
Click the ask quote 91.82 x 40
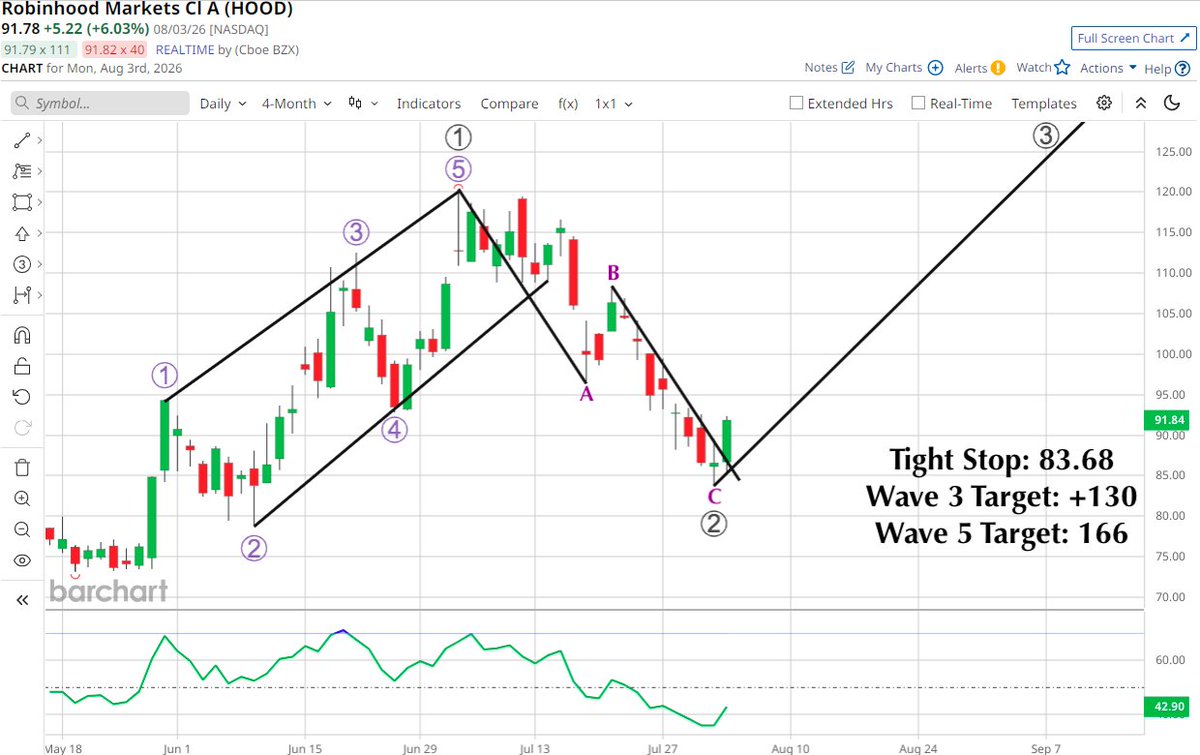(116, 49)
